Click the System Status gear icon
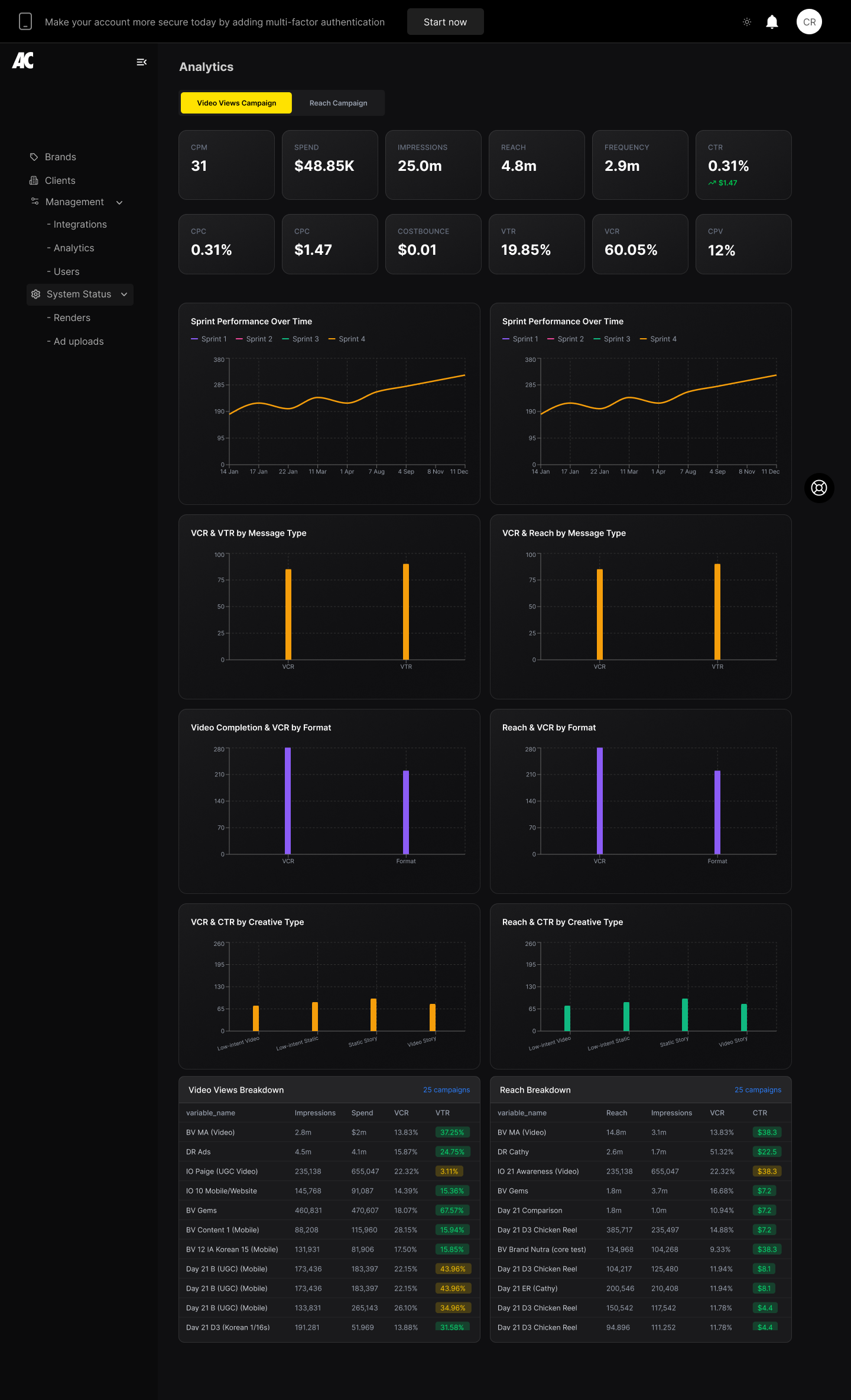This screenshot has height=1400, width=851. 35,294
